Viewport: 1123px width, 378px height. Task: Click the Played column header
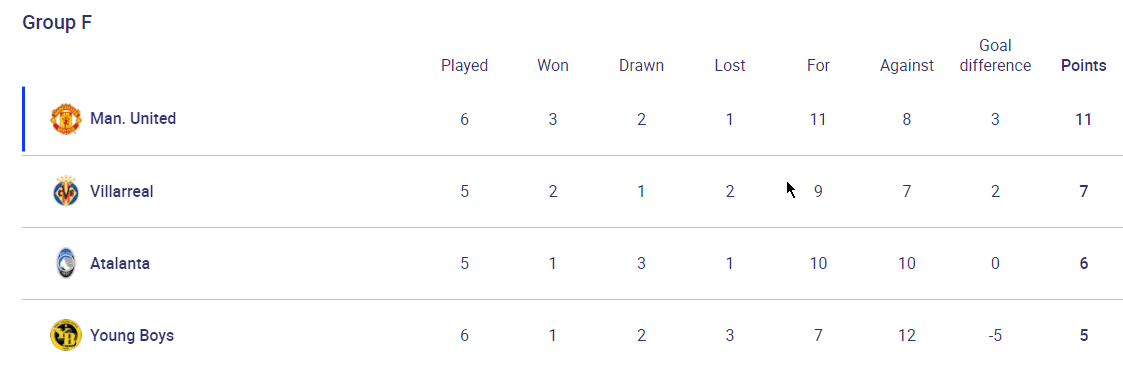(465, 66)
